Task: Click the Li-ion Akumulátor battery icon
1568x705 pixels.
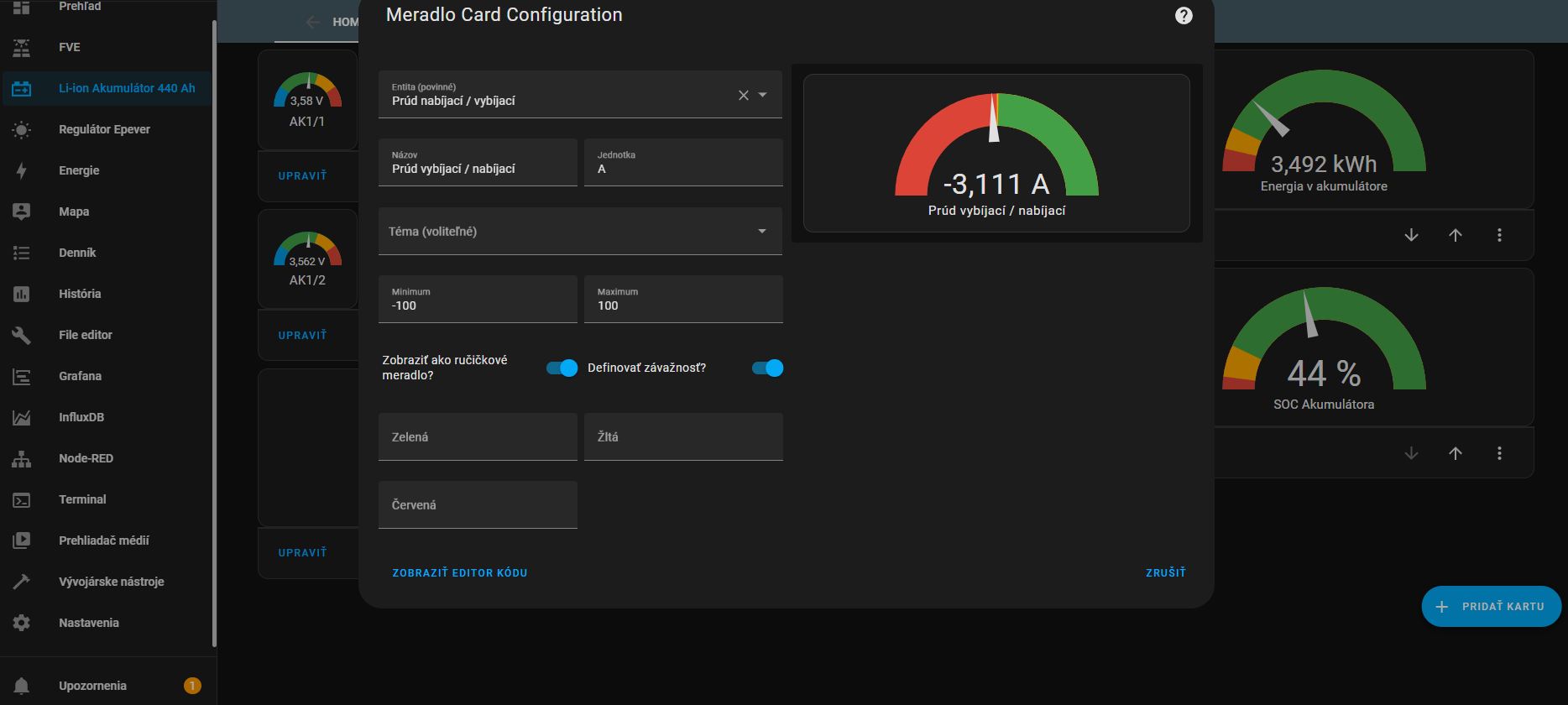Action: 22,88
